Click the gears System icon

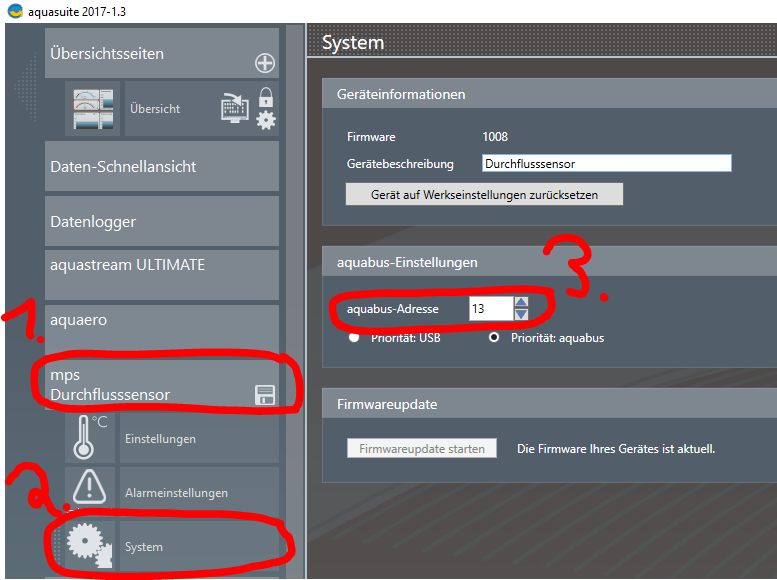[91, 546]
